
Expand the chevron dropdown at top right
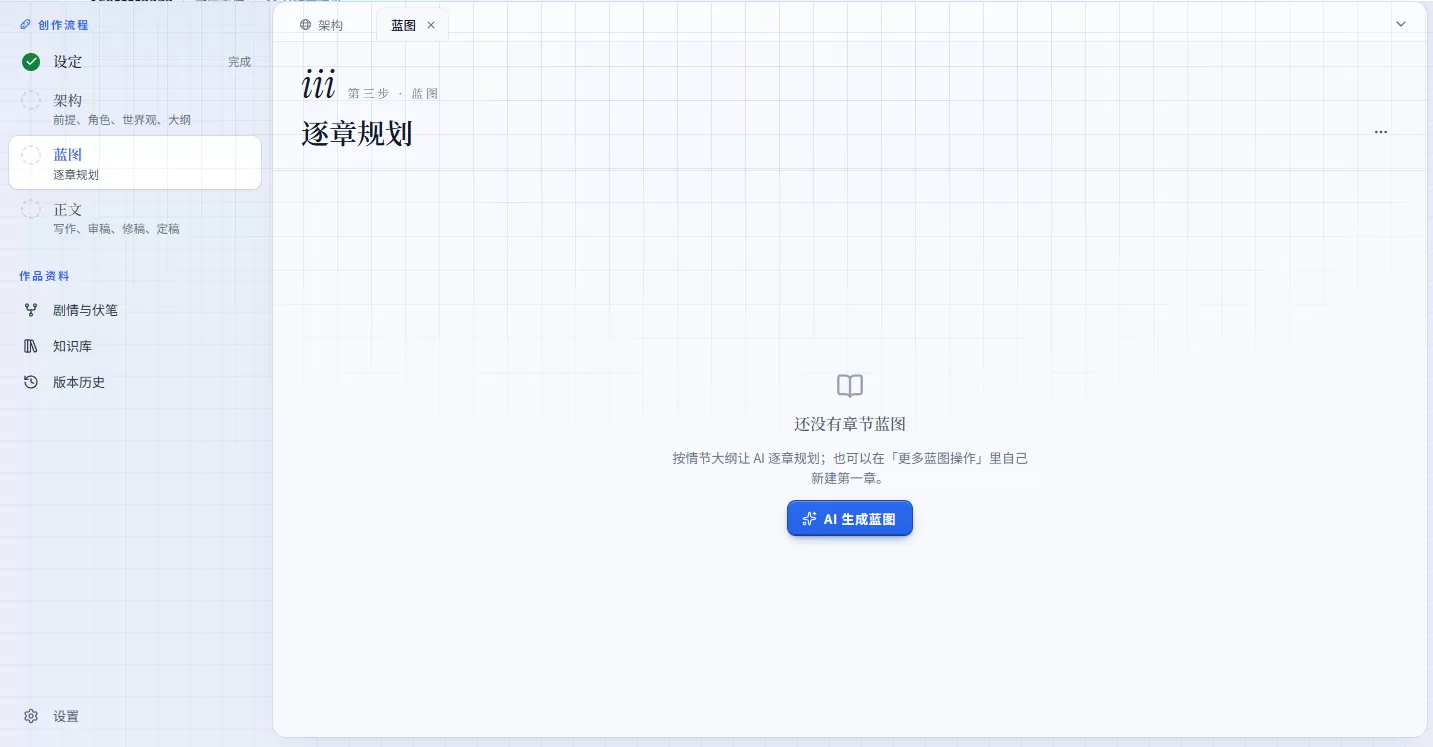click(x=1401, y=24)
